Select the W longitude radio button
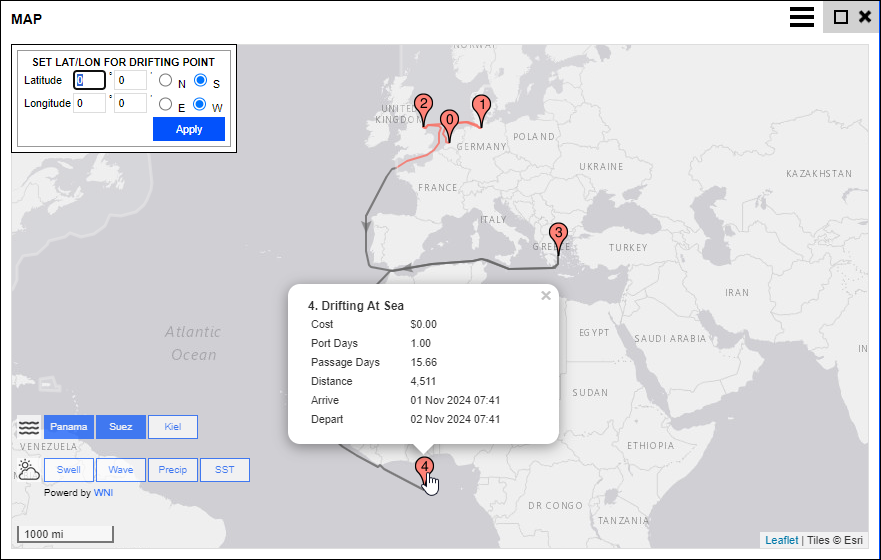Screen dimensions: 881x560 coord(200,104)
